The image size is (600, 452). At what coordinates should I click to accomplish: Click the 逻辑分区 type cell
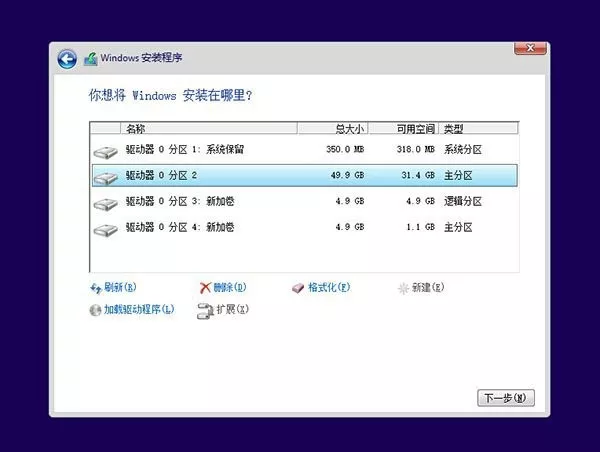click(463, 201)
